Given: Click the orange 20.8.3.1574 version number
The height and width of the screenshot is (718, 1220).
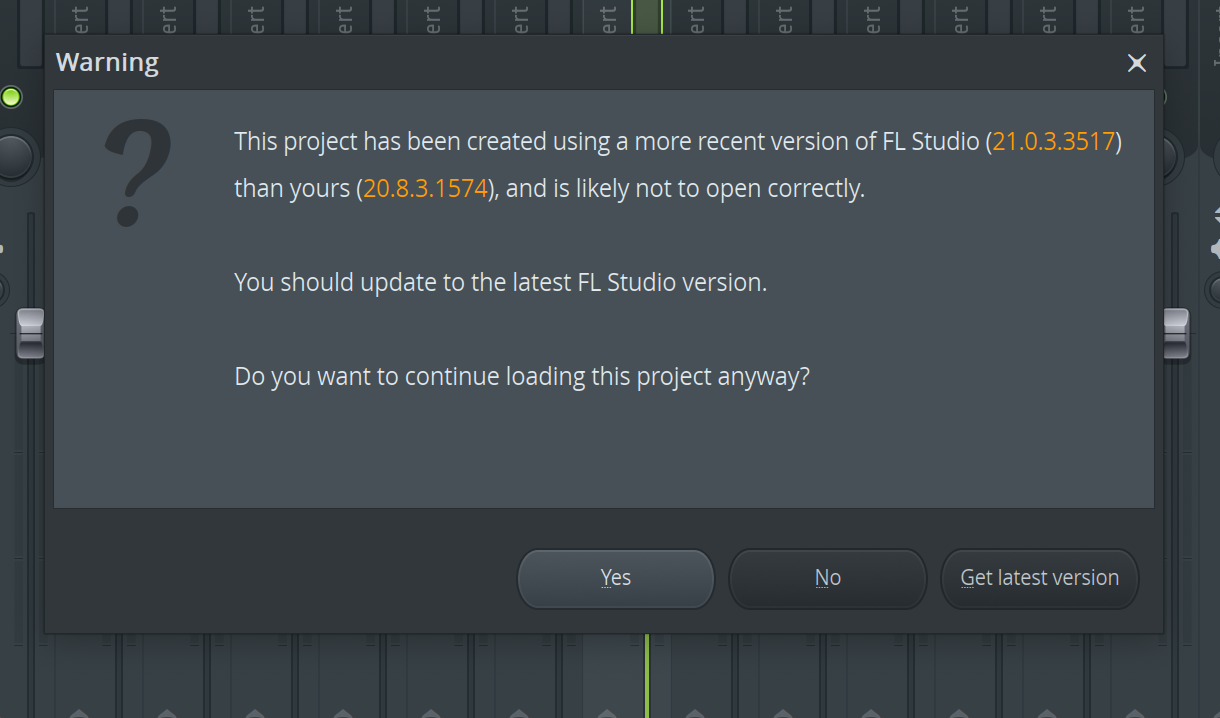Looking at the screenshot, I should pos(425,188).
